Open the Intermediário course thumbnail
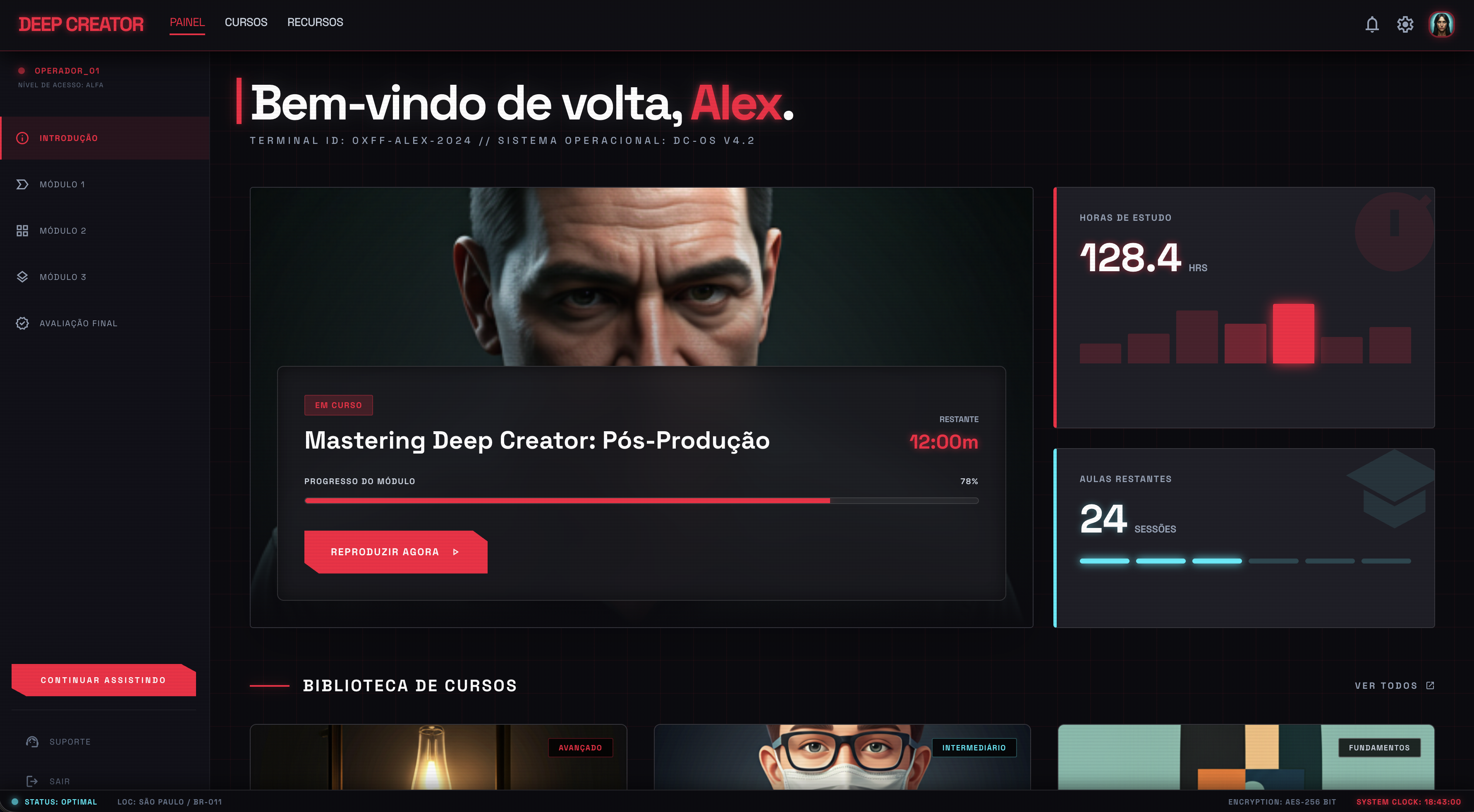The height and width of the screenshot is (812, 1474). (x=842, y=757)
